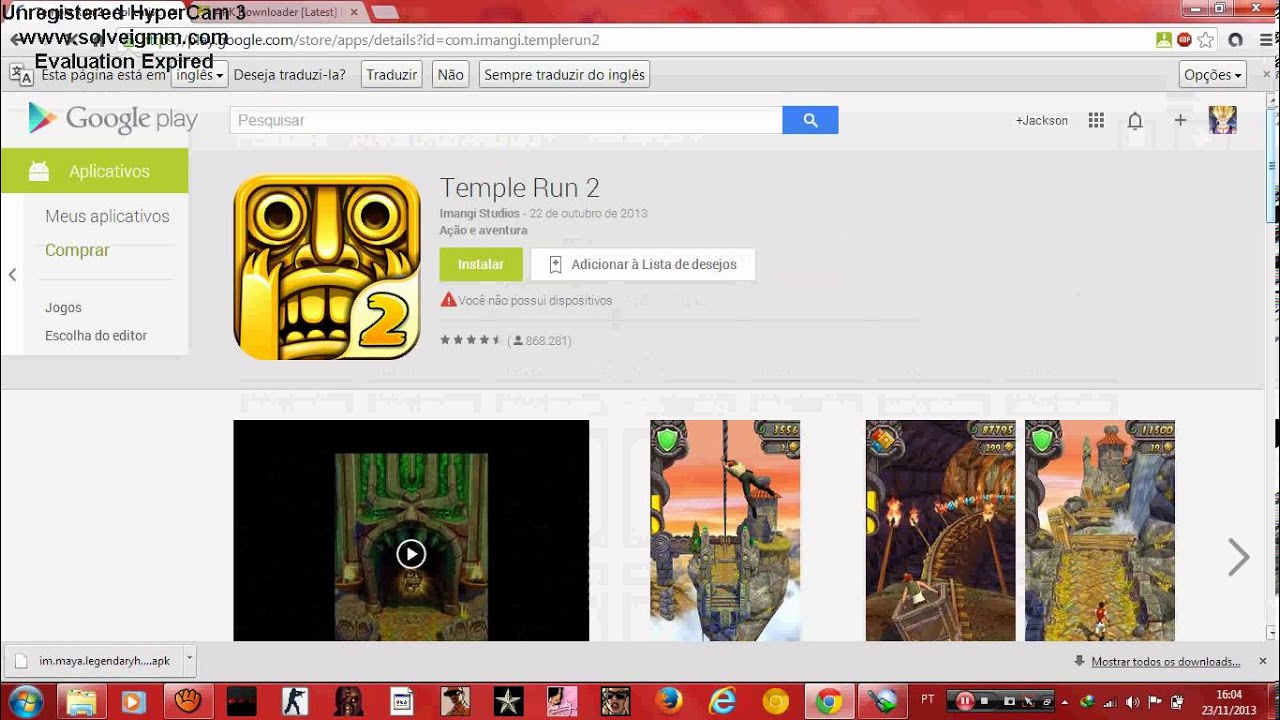Image resolution: width=1280 pixels, height=720 pixels.
Task: Click the Google Play logo
Action: click(x=113, y=119)
